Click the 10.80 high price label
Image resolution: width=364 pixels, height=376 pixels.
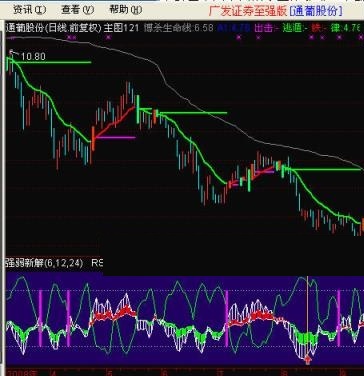tap(33, 57)
